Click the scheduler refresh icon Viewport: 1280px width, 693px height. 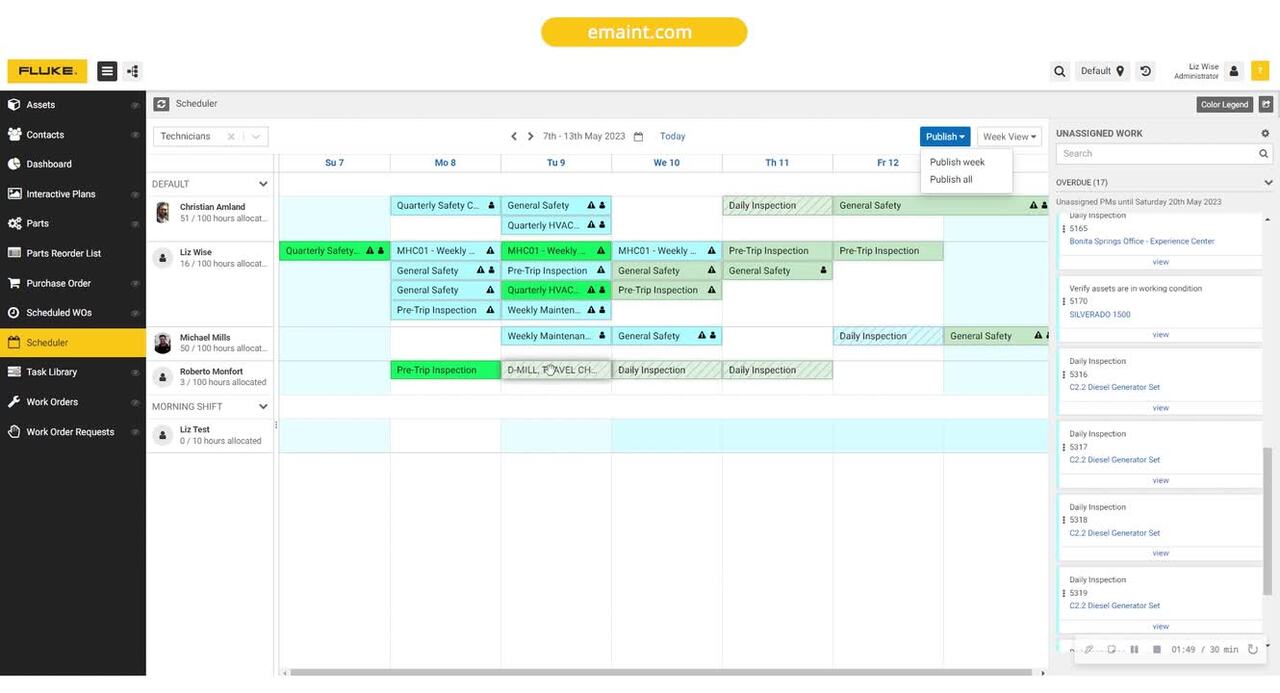[161, 104]
